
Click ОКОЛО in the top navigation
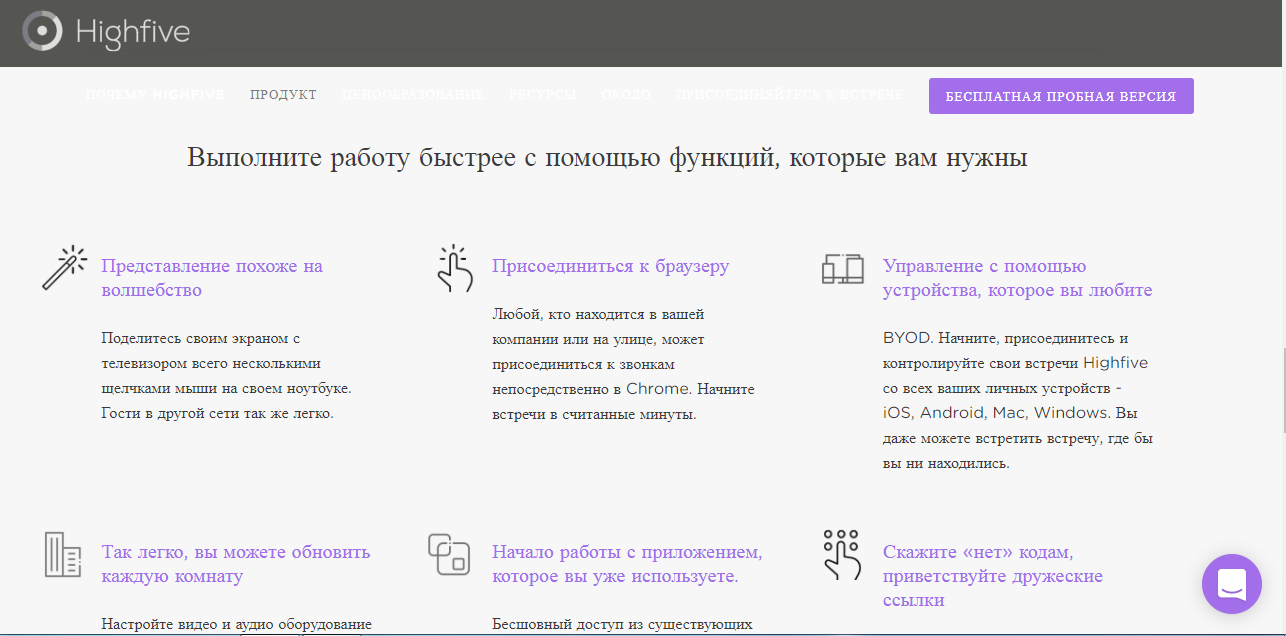[626, 94]
